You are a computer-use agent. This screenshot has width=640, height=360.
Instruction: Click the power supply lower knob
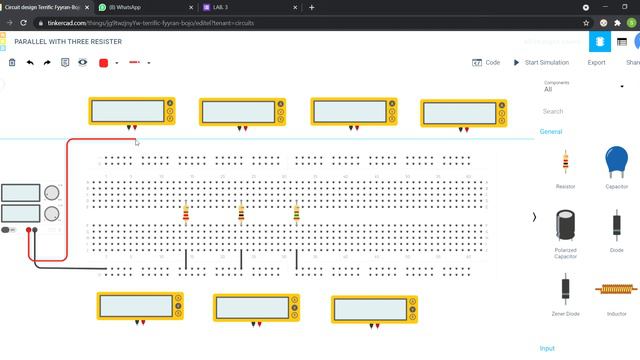51,213
